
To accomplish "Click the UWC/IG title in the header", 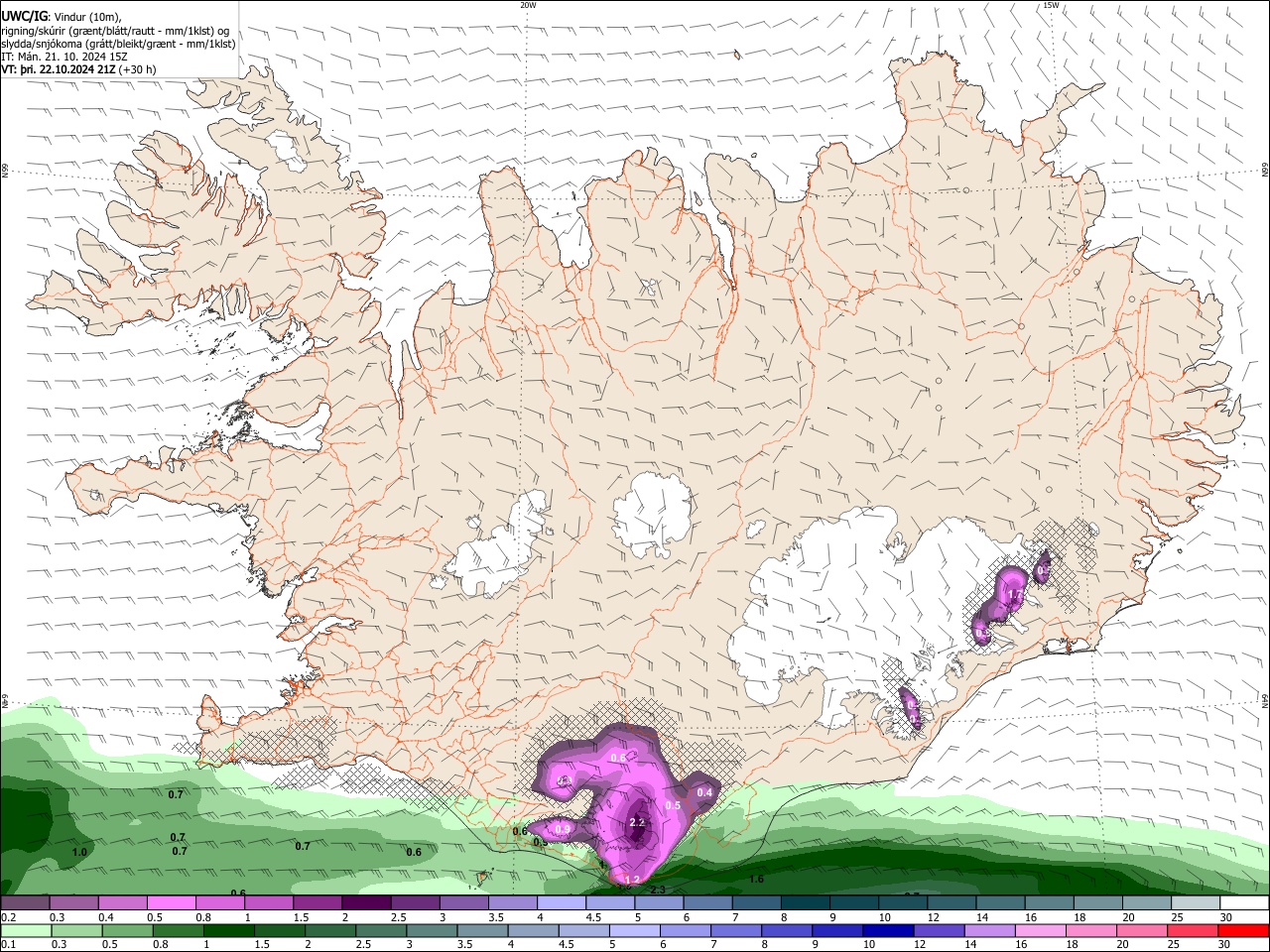I will point(25,17).
